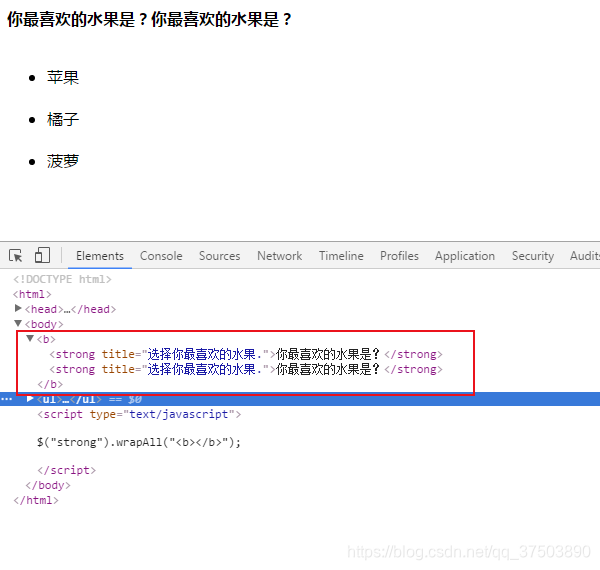This screenshot has height=570, width=600.
Task: Activate the inspect element picker icon
Action: point(15,255)
